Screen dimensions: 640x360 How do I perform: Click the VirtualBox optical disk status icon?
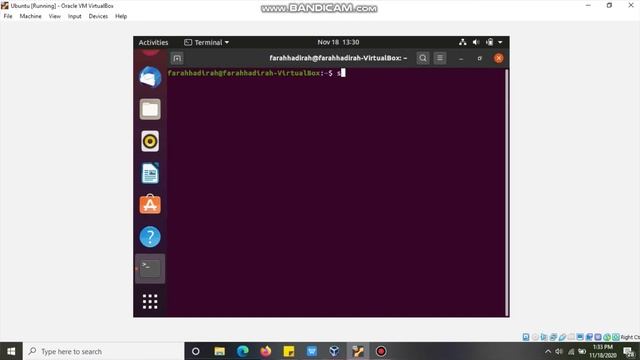(x=535, y=337)
